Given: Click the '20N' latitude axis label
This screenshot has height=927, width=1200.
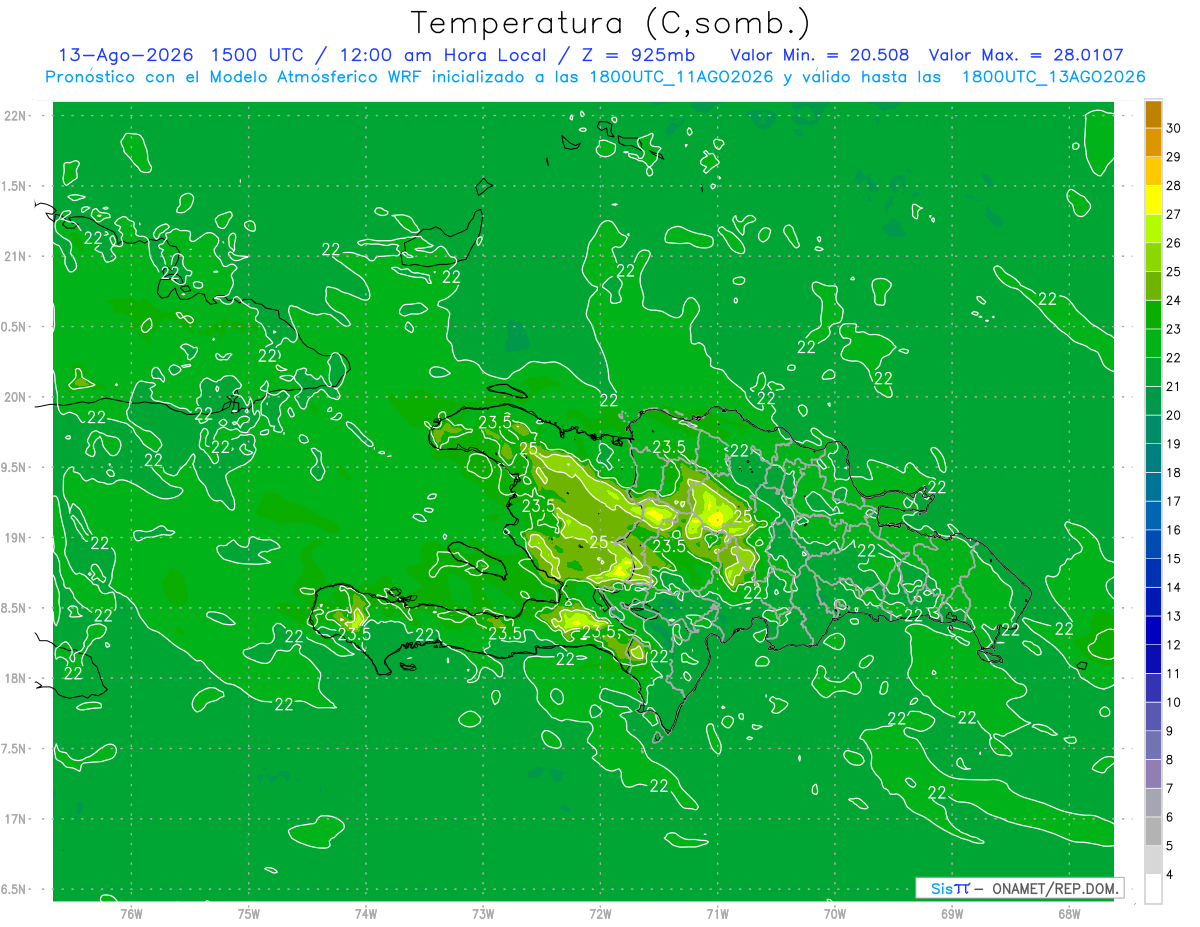Looking at the screenshot, I should point(16,397).
